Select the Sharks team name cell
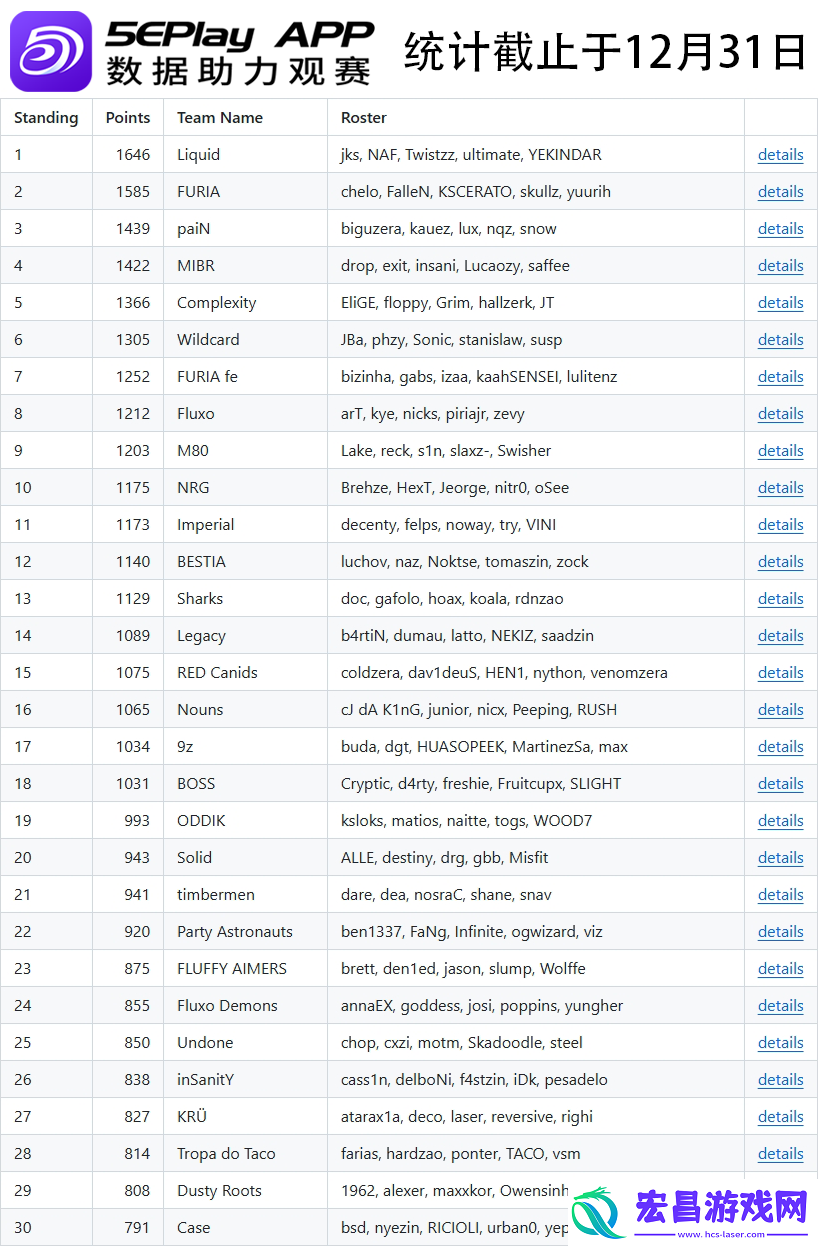Viewport: 818px width, 1246px height. (x=246, y=599)
